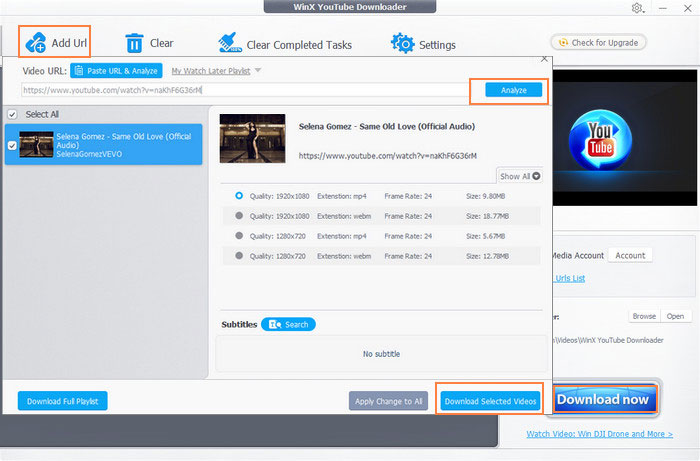Click the large video preview thumbnail
This screenshot has height=461, width=700.
(252, 138)
